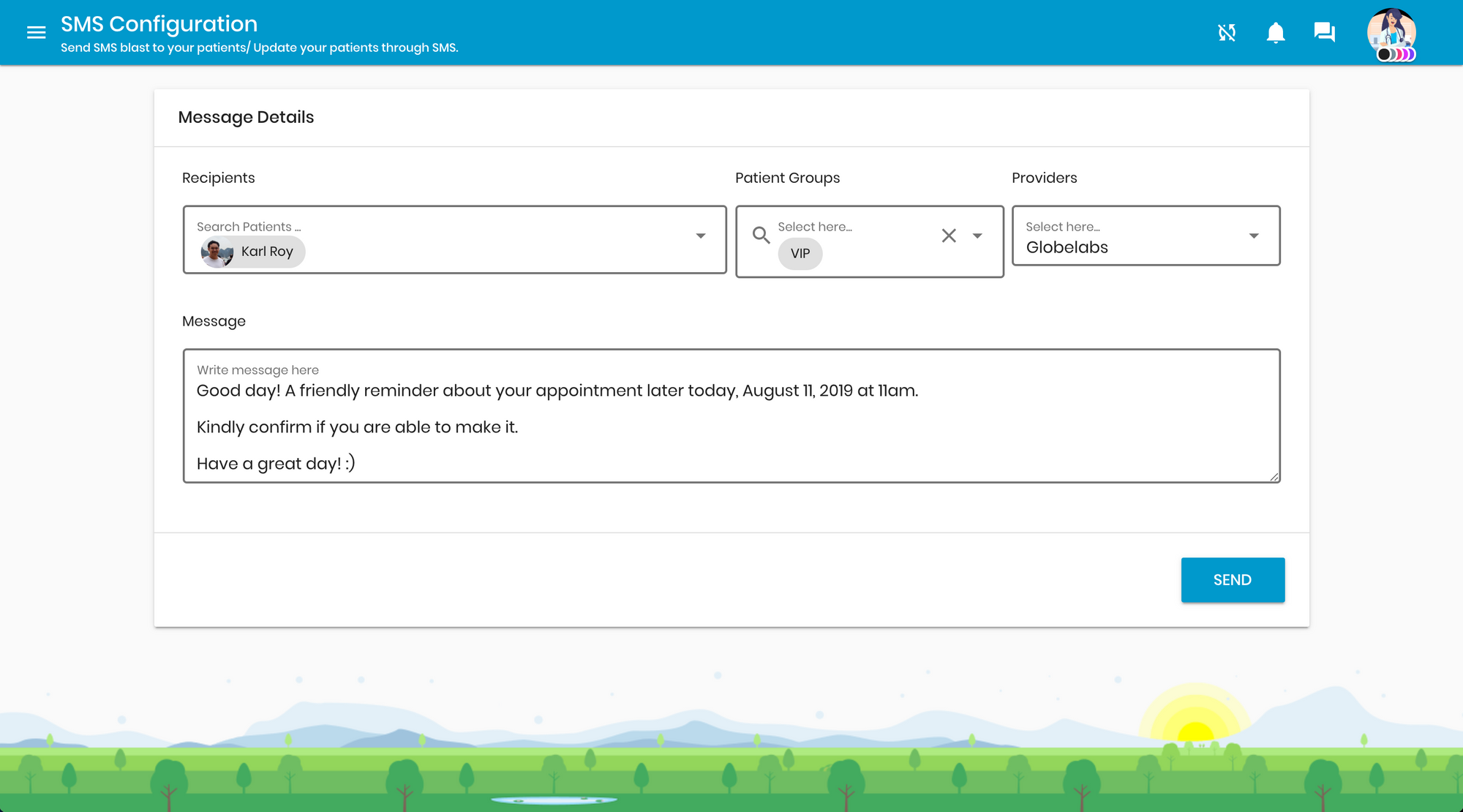Click the SEND button
This screenshot has width=1463, height=812.
pos(1233,580)
